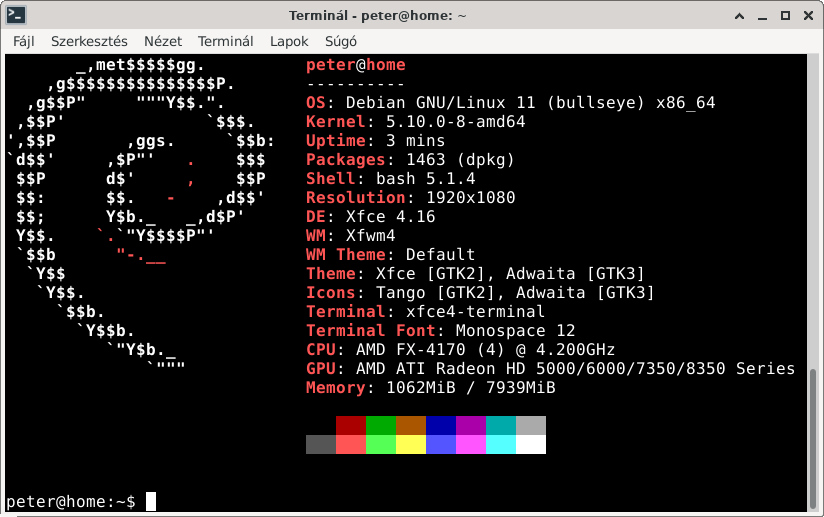Click the bright green color block
The image size is (824, 517).
(x=380, y=444)
